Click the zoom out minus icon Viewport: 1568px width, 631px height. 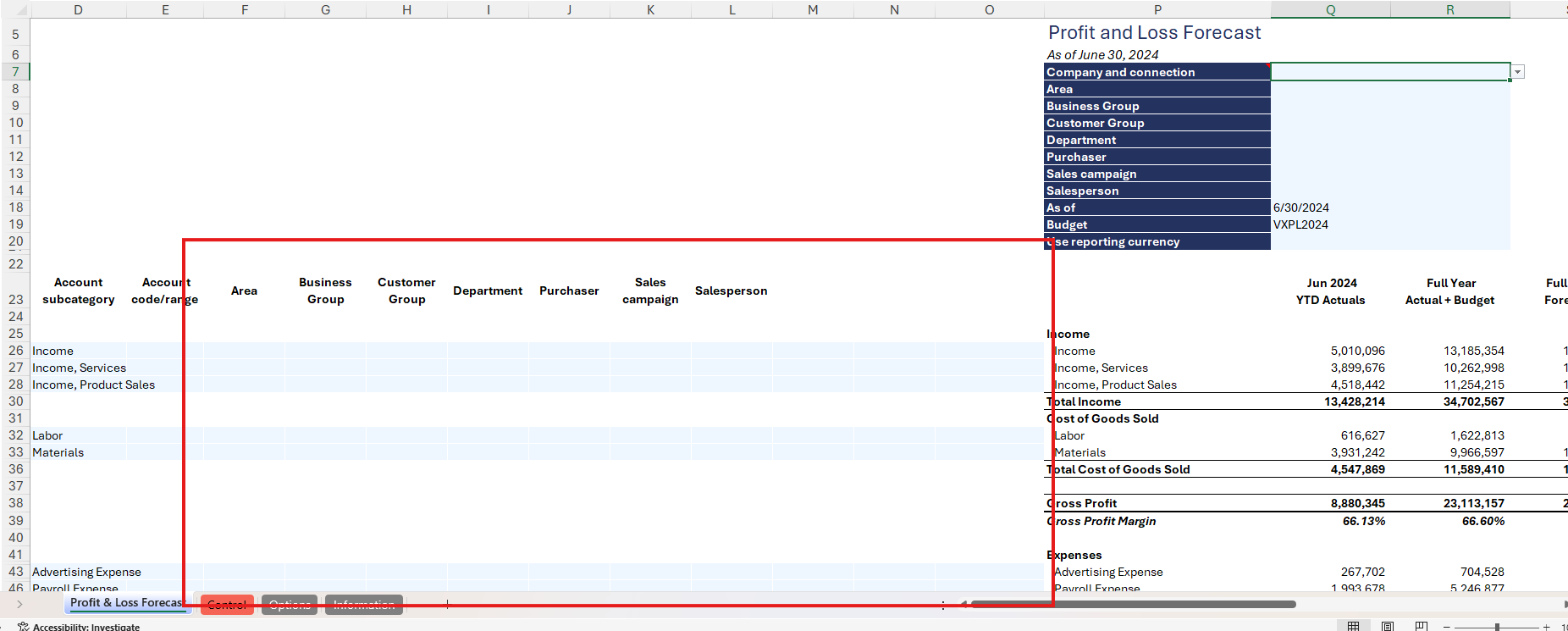(1446, 627)
